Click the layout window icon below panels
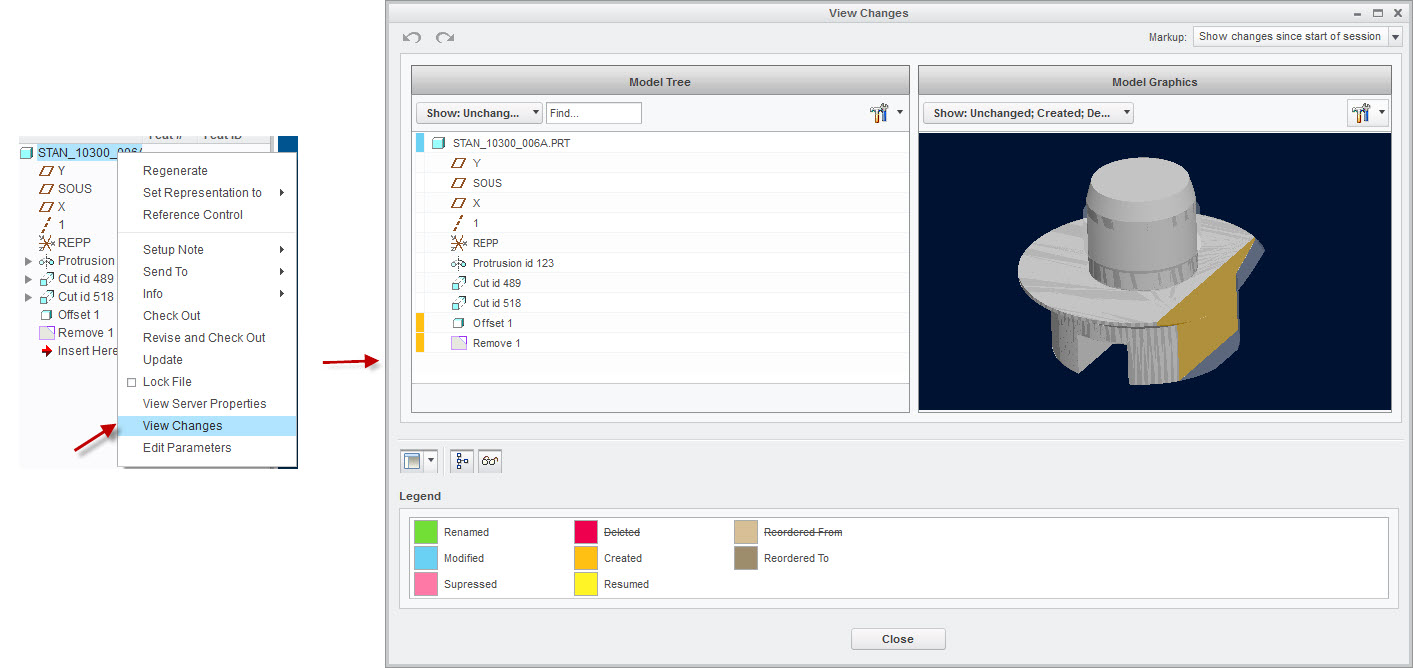This screenshot has width=1413, height=668. [x=412, y=461]
